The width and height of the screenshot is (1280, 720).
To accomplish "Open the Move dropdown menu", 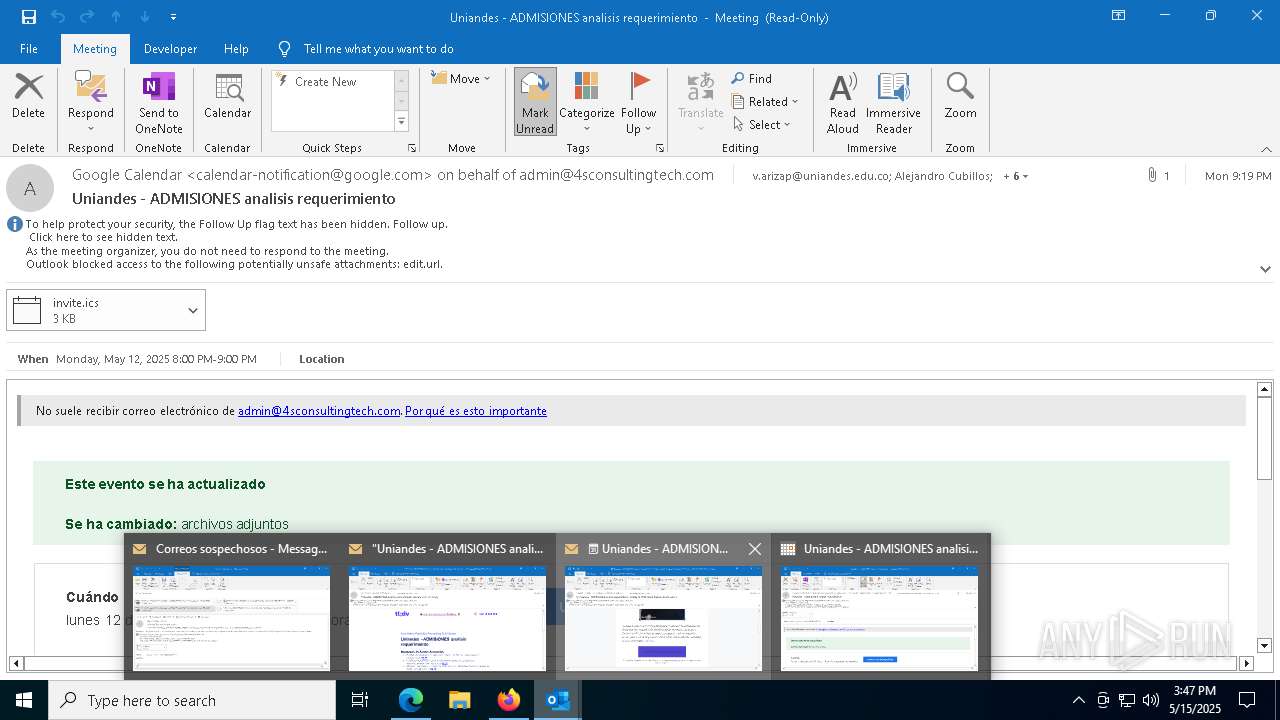I will tap(461, 79).
